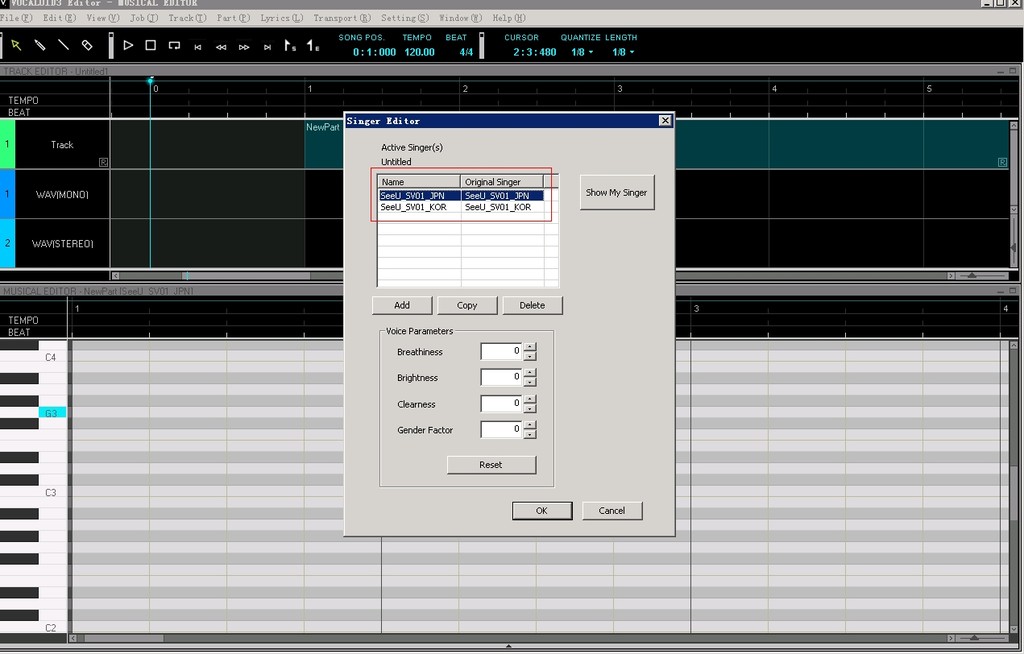Open the Length 1/8 dropdown
The height and width of the screenshot is (654, 1024).
pyautogui.click(x=623, y=52)
